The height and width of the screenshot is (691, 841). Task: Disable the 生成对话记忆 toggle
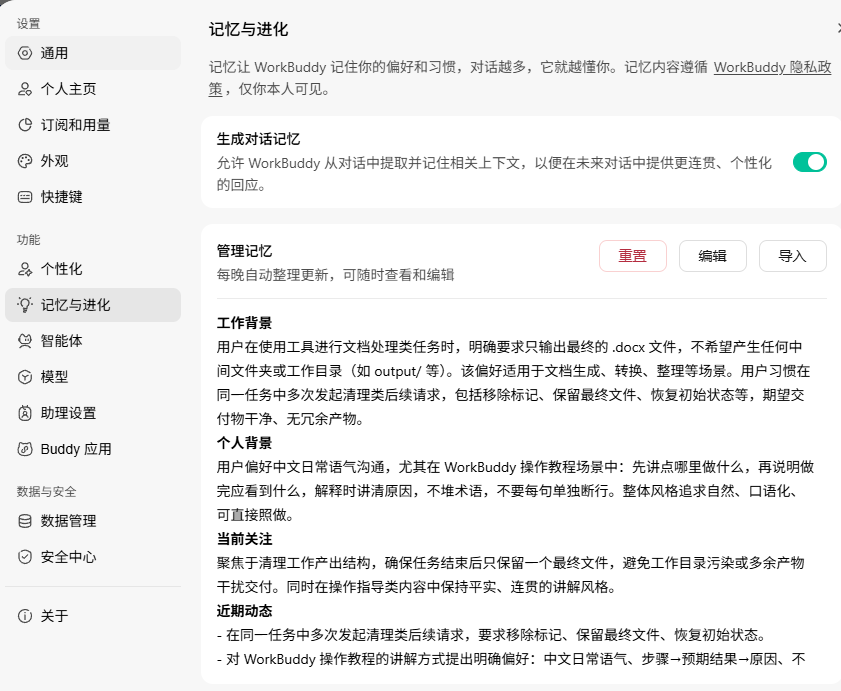[809, 162]
